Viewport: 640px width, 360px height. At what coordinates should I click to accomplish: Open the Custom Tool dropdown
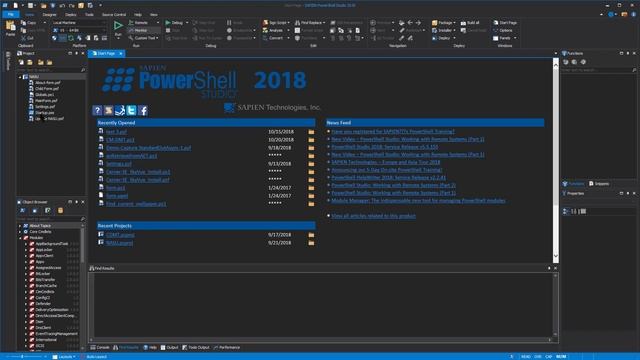(x=144, y=38)
